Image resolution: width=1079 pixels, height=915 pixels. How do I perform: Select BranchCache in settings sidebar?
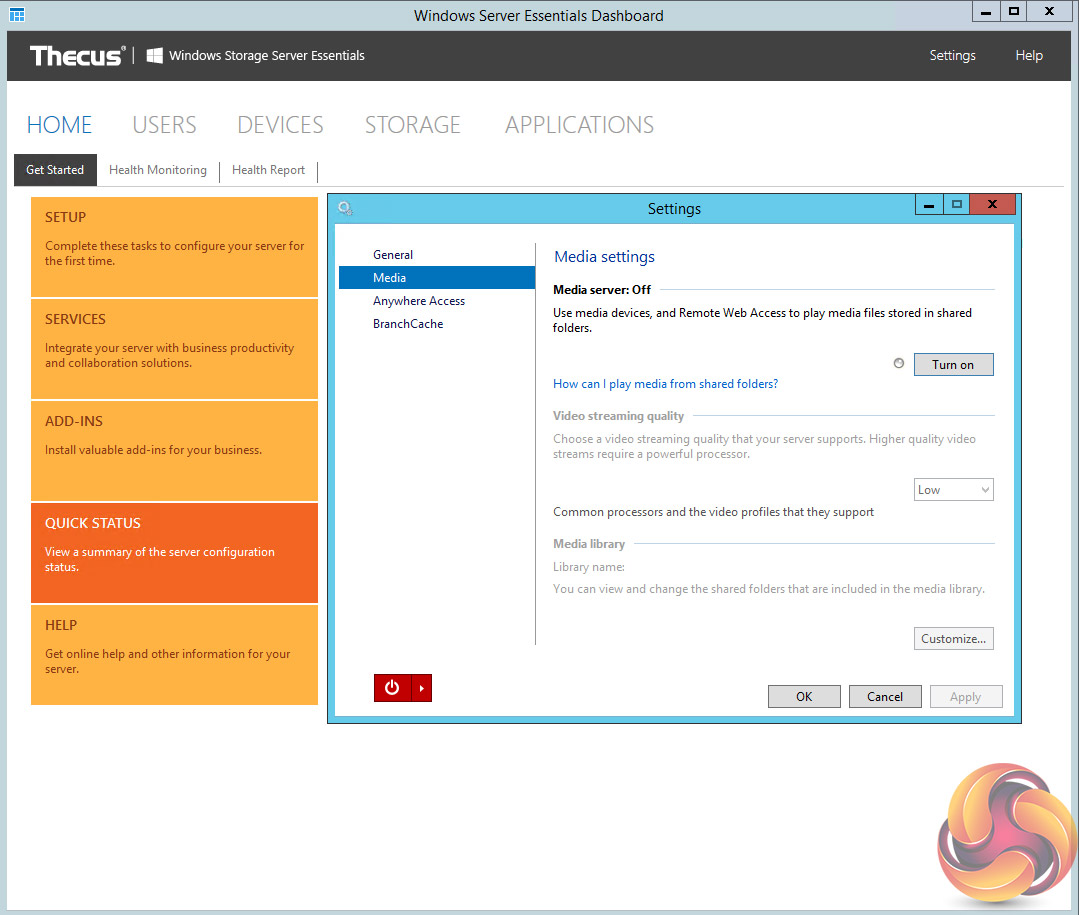tap(437, 324)
